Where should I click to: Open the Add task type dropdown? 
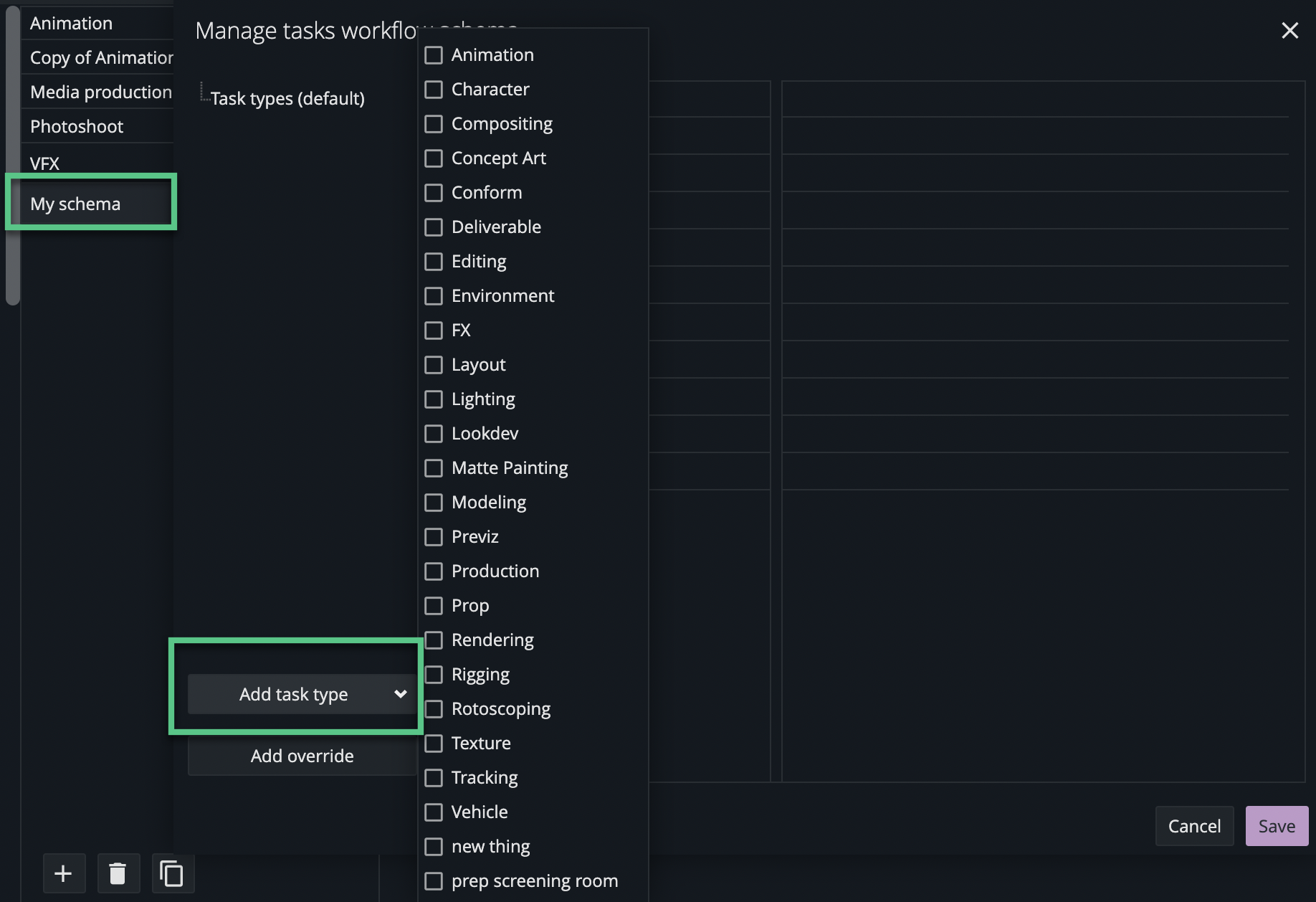tap(293, 694)
